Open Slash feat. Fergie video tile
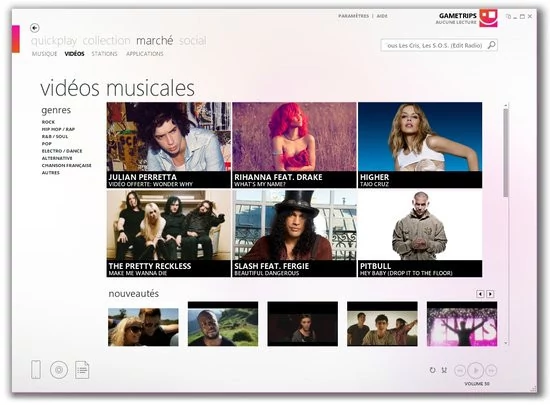 294,234
